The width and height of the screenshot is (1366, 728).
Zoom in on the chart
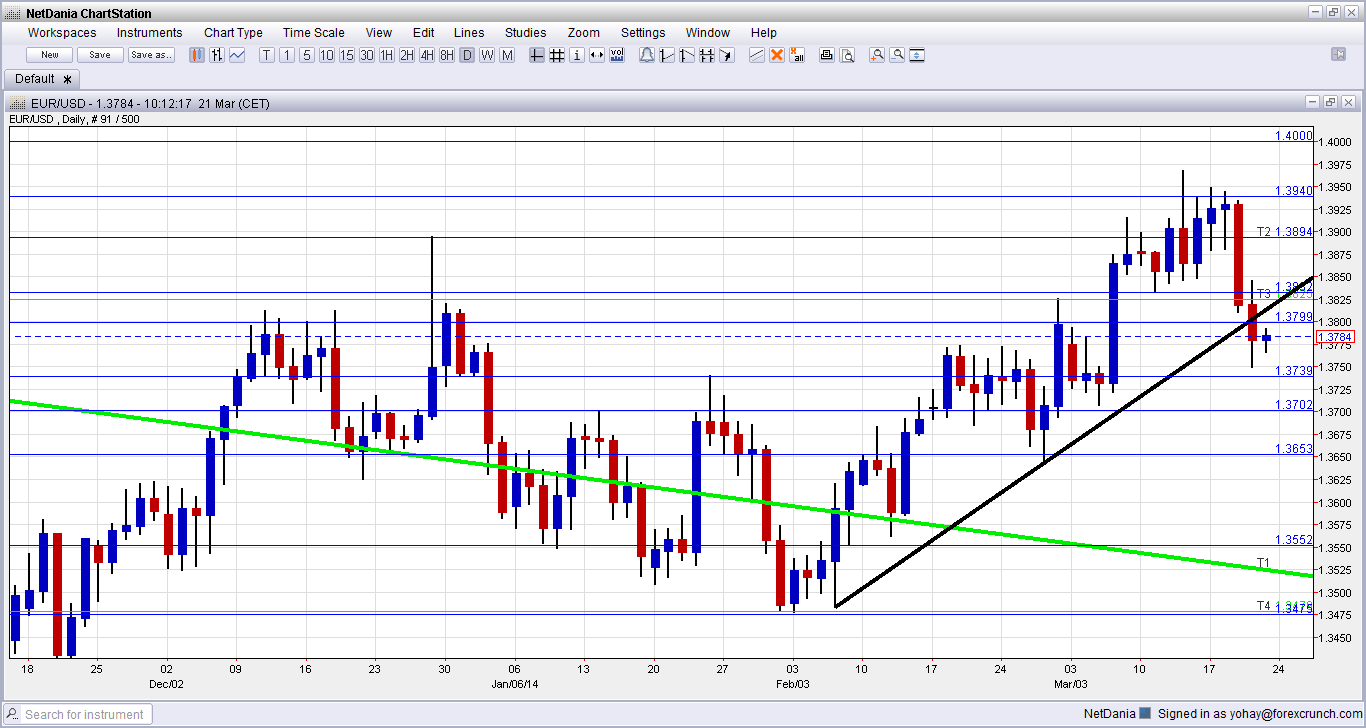point(877,55)
